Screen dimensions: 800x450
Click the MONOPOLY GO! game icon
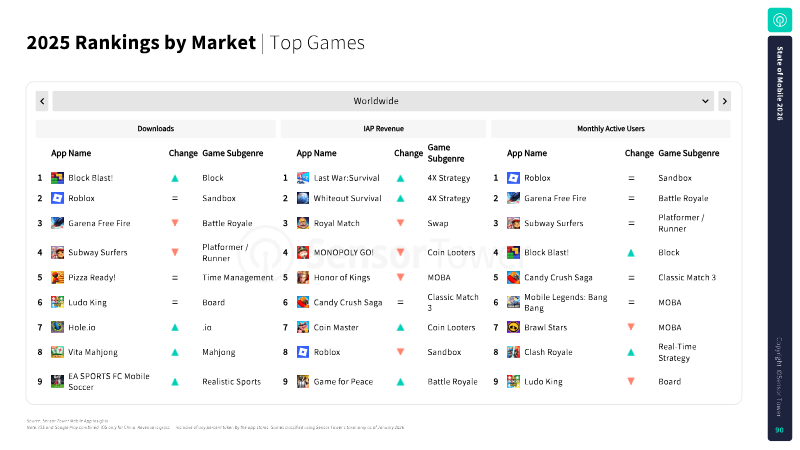point(303,252)
